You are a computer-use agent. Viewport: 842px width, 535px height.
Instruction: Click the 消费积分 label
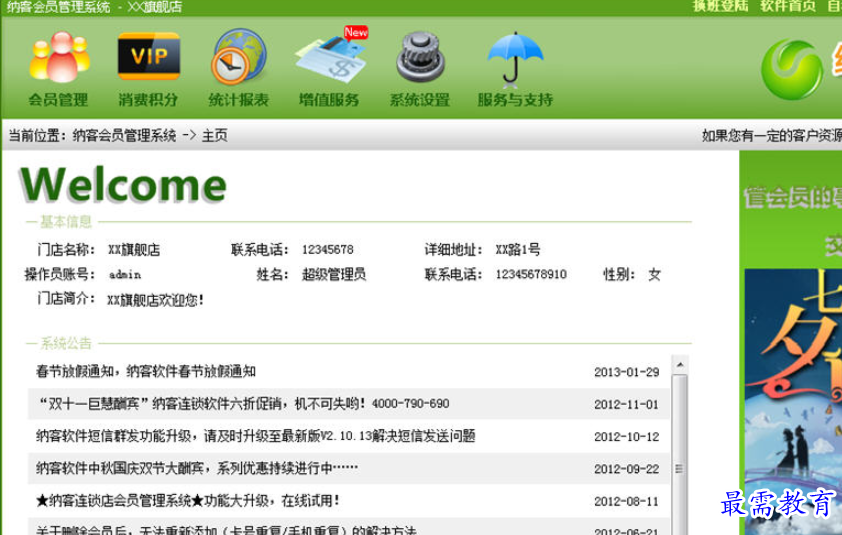tap(148, 100)
